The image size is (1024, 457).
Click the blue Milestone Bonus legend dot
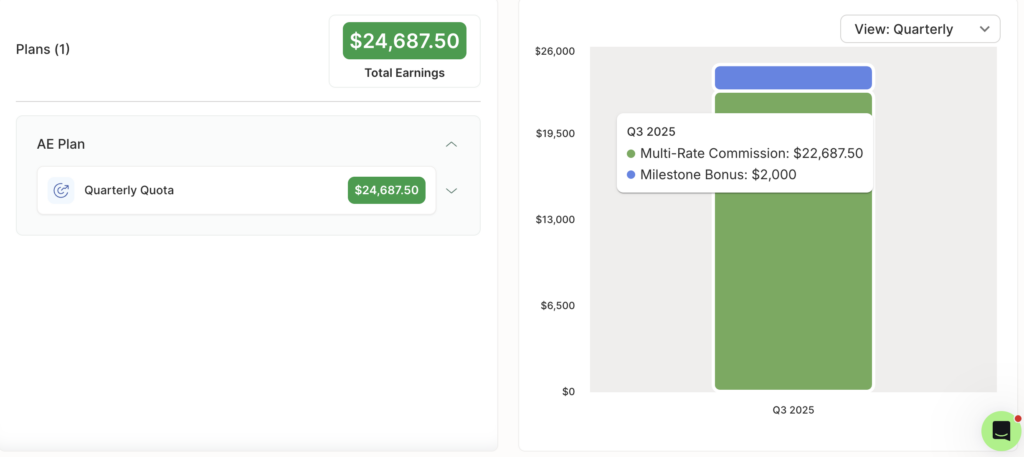(x=631, y=175)
